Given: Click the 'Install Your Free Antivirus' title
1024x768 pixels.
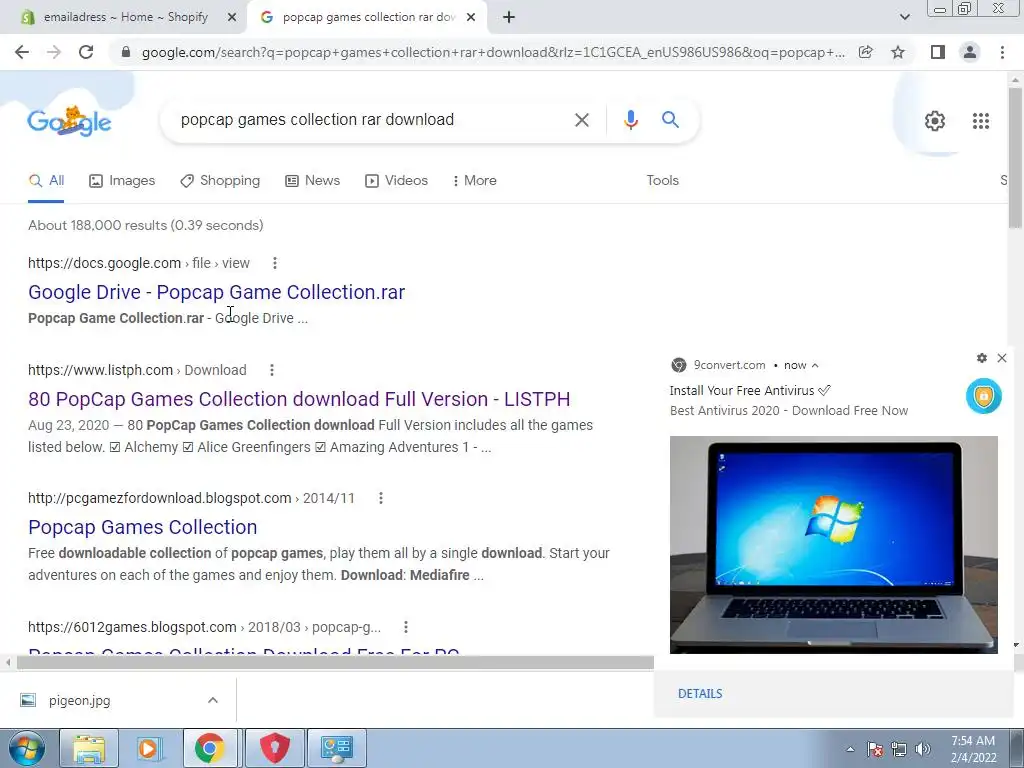Looking at the screenshot, I should coord(750,391).
